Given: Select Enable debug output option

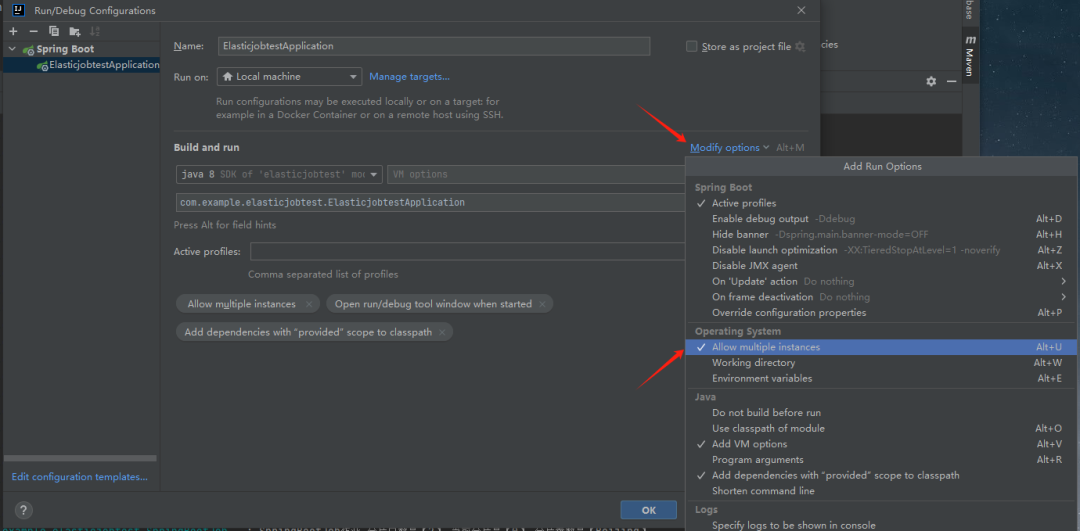Looking at the screenshot, I should click(881, 219).
